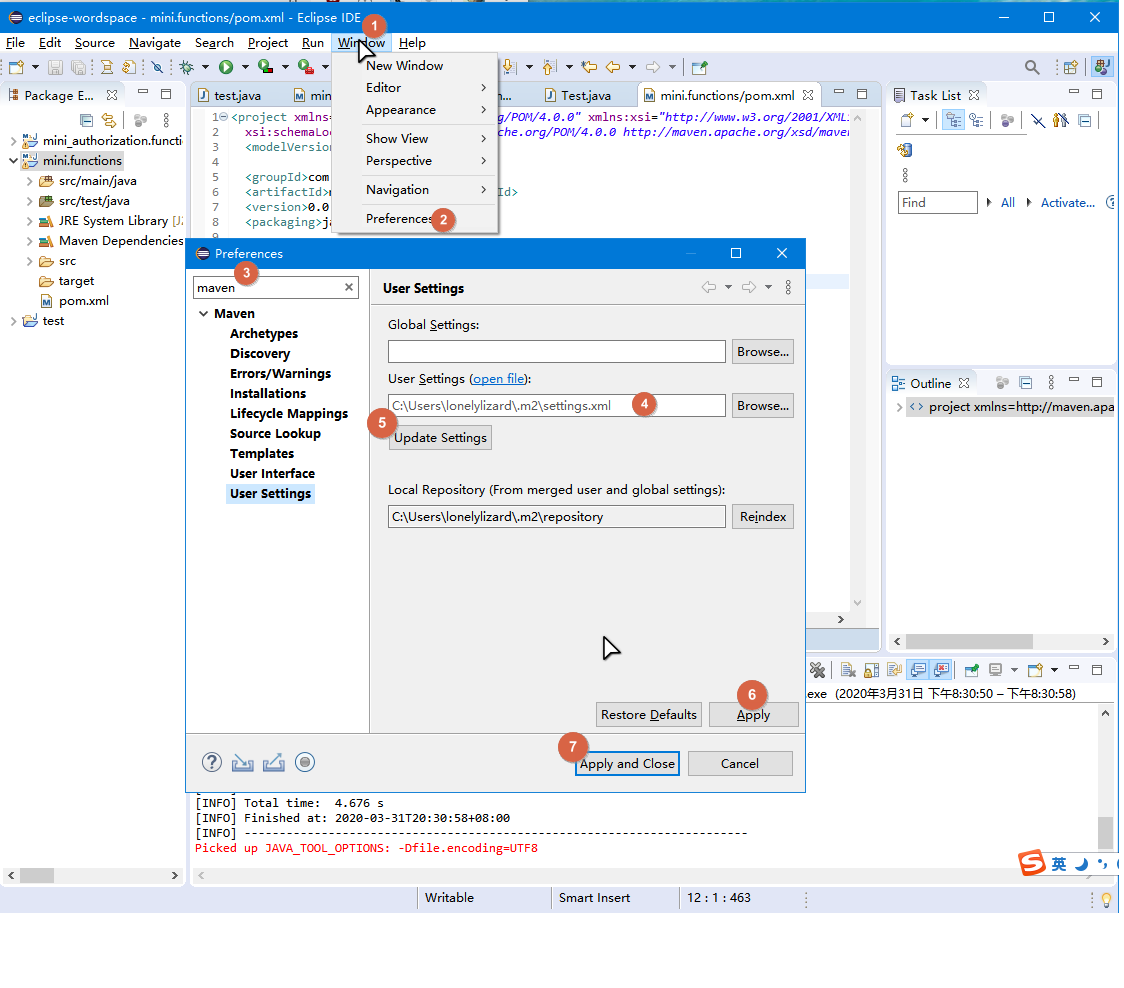Click the Debug bug icon in toolbar

point(187,67)
